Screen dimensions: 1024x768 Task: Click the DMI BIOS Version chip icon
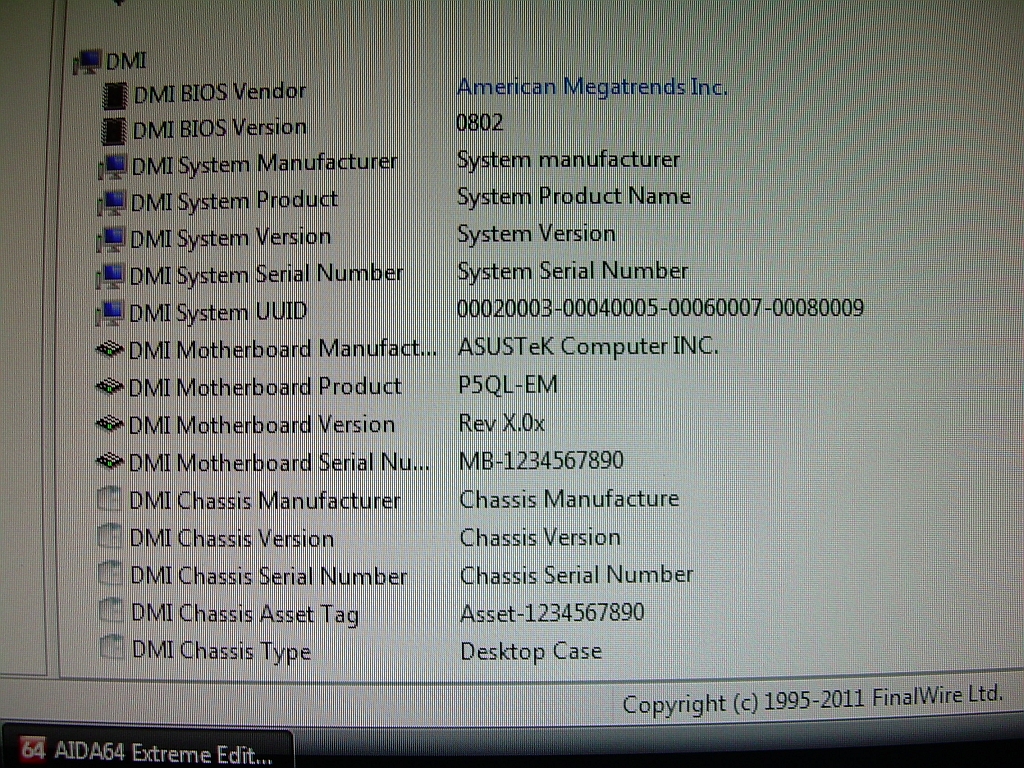coord(114,131)
